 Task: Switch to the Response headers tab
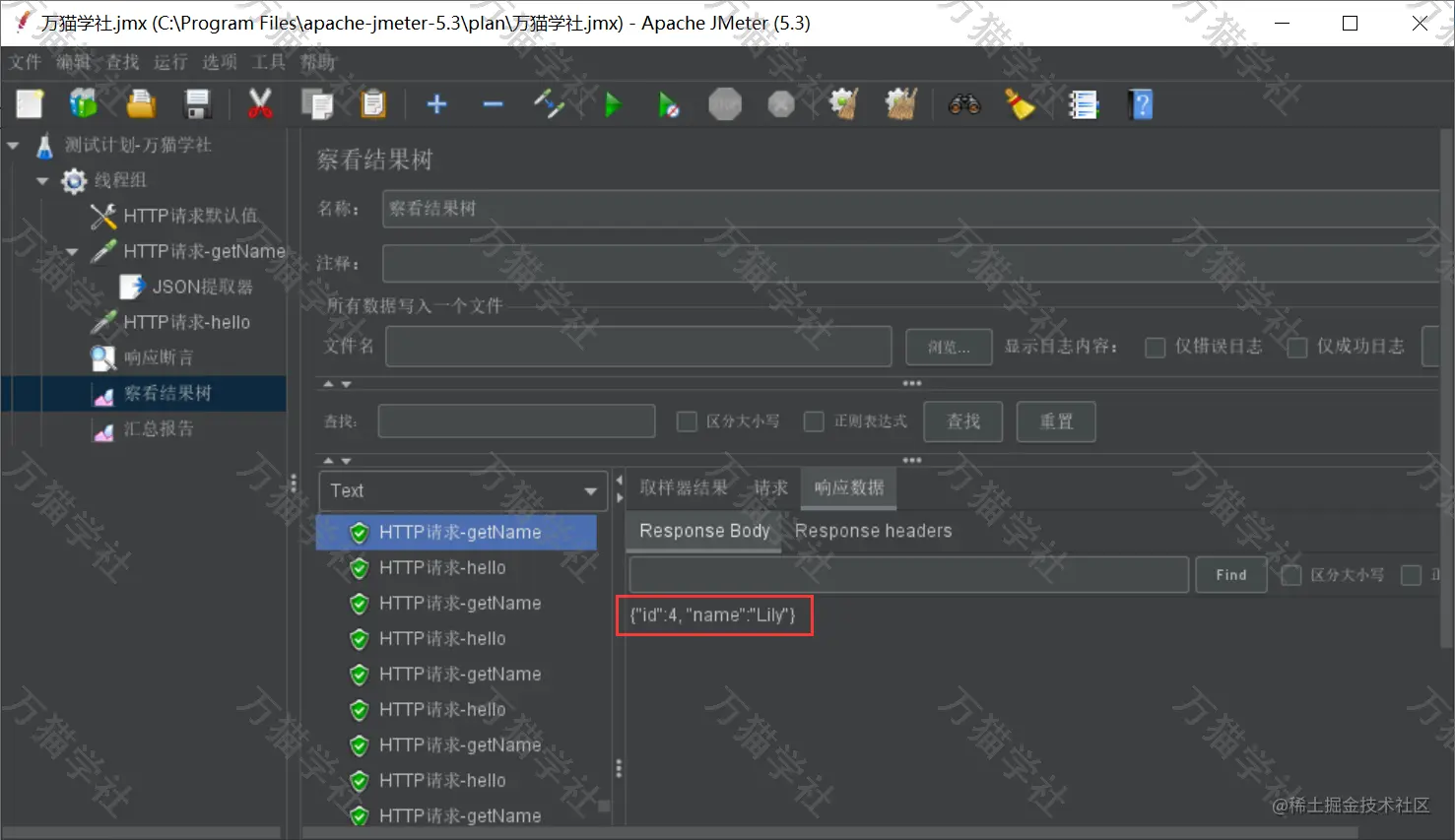click(x=874, y=531)
